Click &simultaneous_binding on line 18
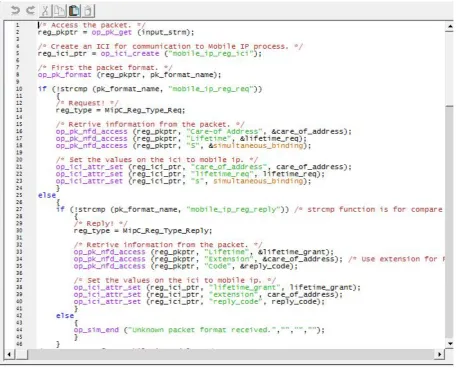Image resolution: width=456 pixels, height=369 pixels. tap(256, 146)
